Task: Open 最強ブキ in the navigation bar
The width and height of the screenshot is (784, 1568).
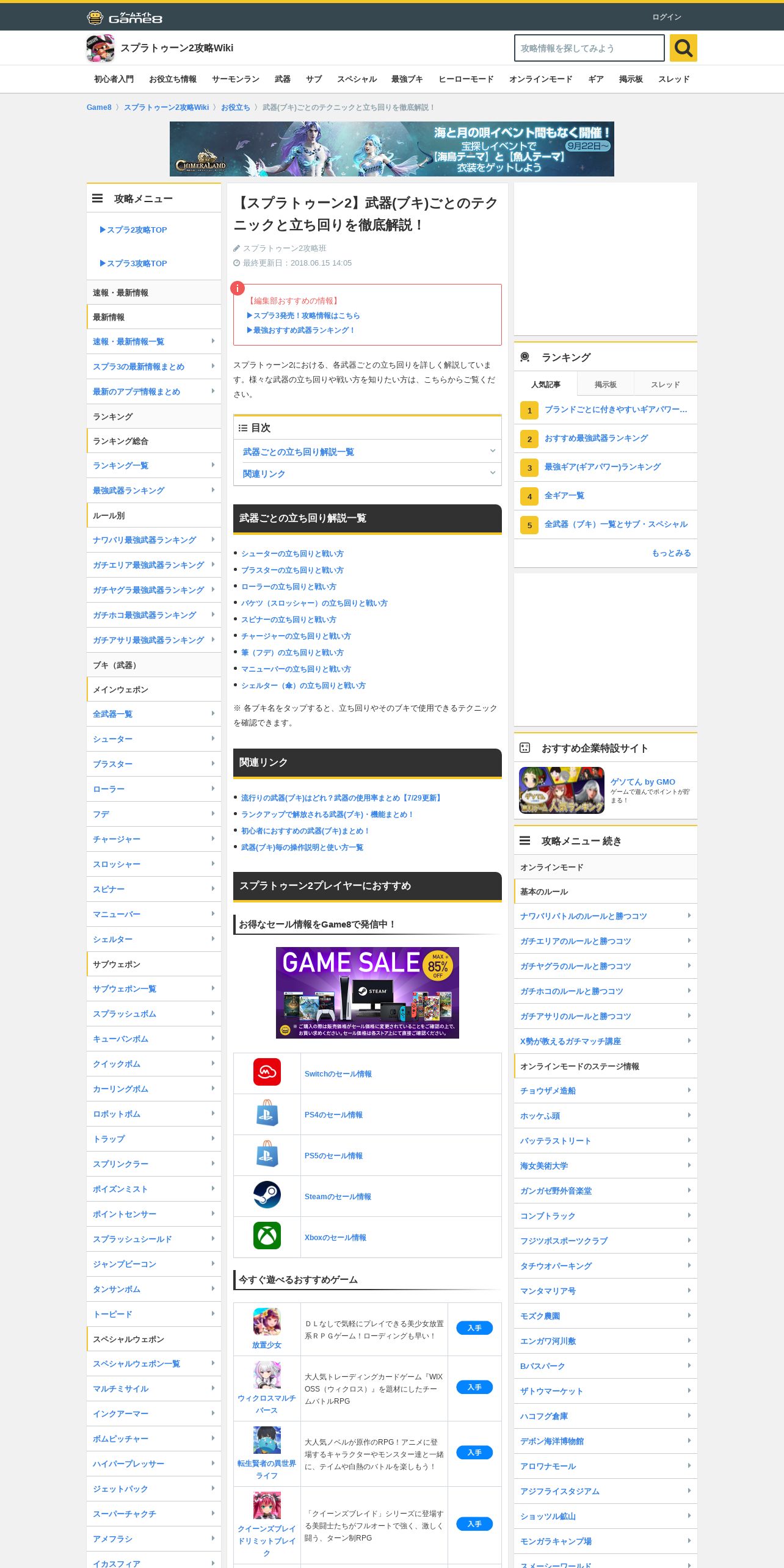Action: [x=407, y=79]
